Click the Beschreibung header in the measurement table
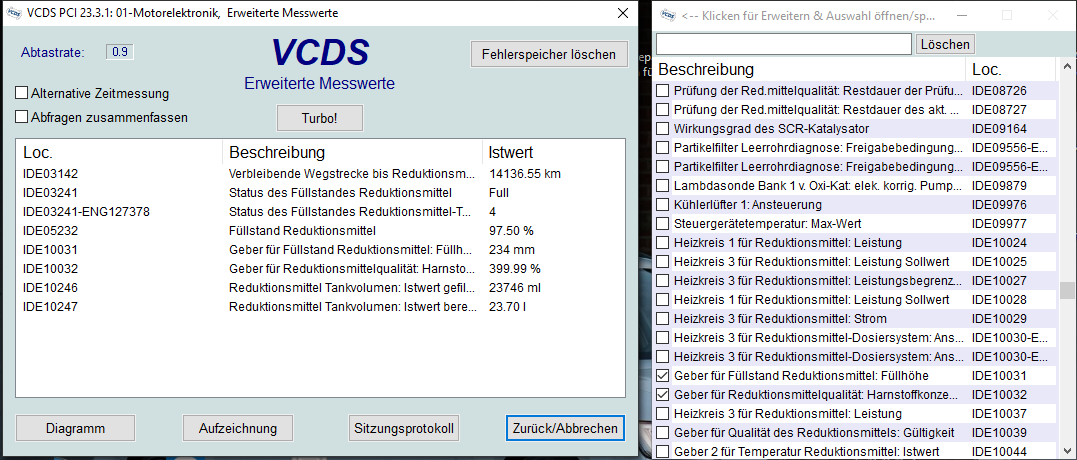This screenshot has height=460, width=1077. [x=277, y=152]
